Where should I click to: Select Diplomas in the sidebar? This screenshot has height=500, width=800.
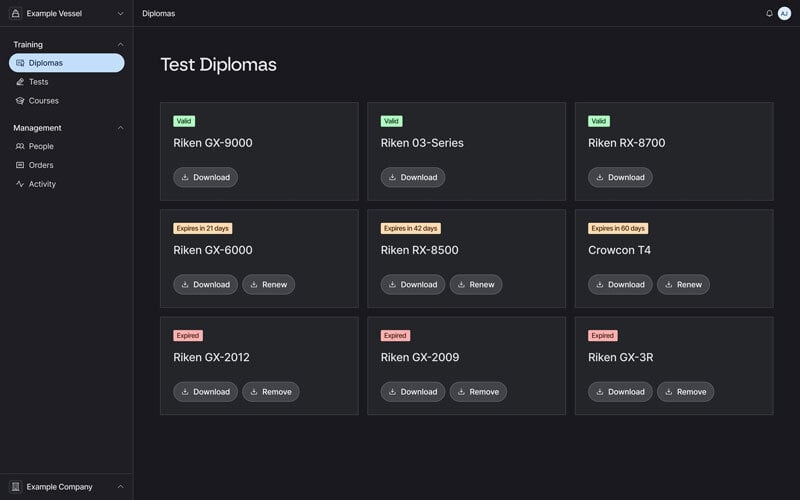tap(66, 63)
